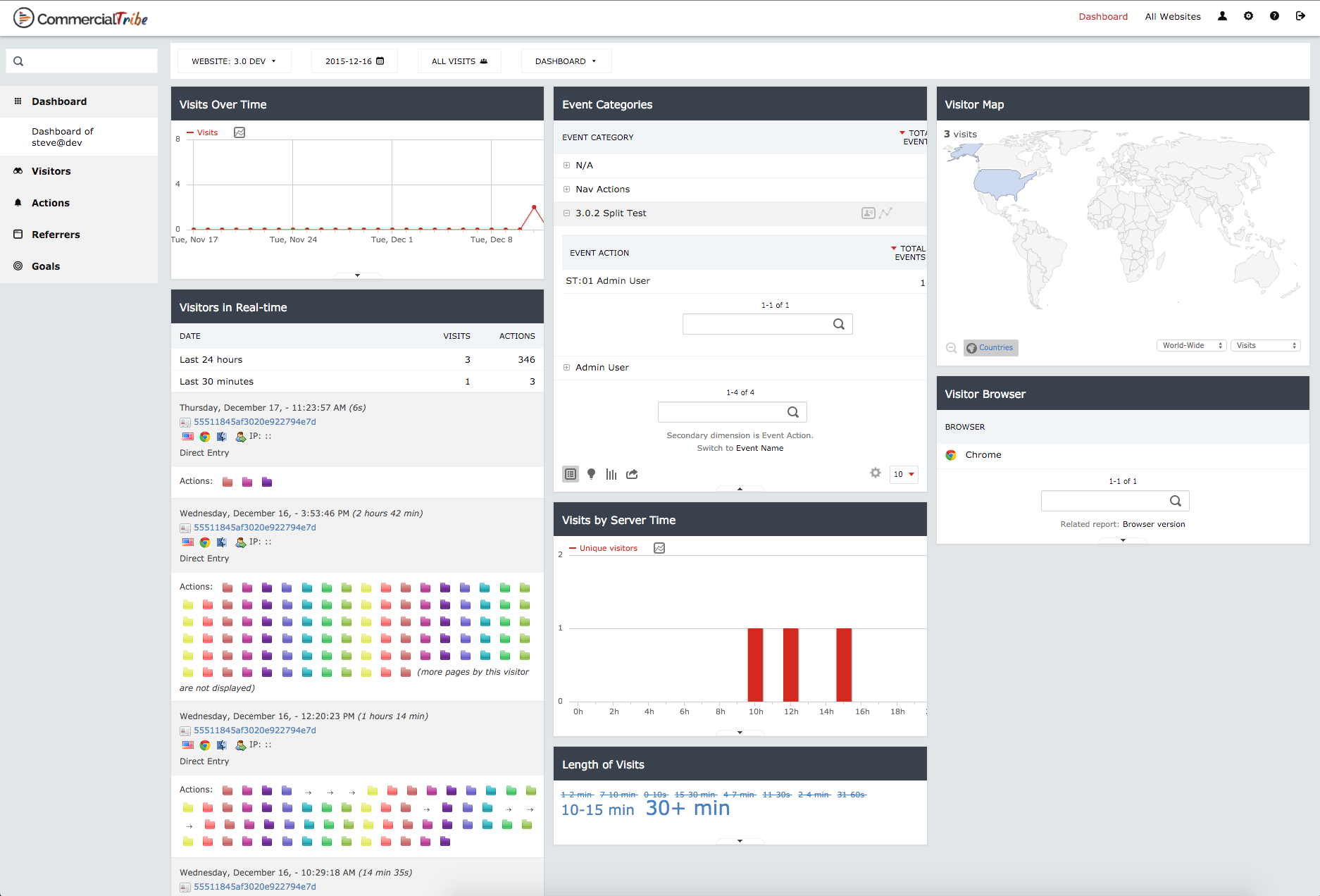Click the sidebar search input field
The height and width of the screenshot is (896, 1320).
point(82,61)
